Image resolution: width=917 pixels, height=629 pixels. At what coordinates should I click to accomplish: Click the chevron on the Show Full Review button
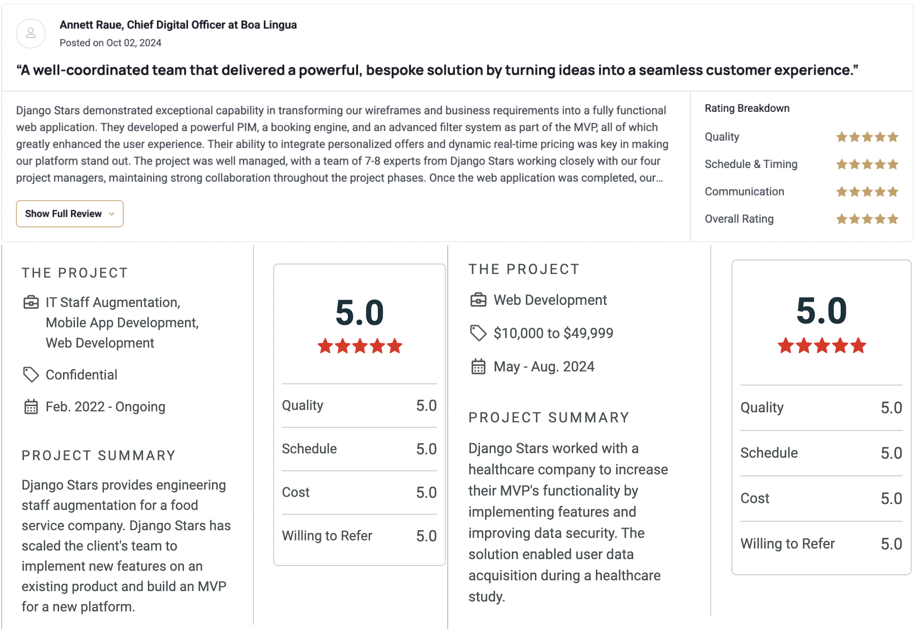tap(113, 213)
